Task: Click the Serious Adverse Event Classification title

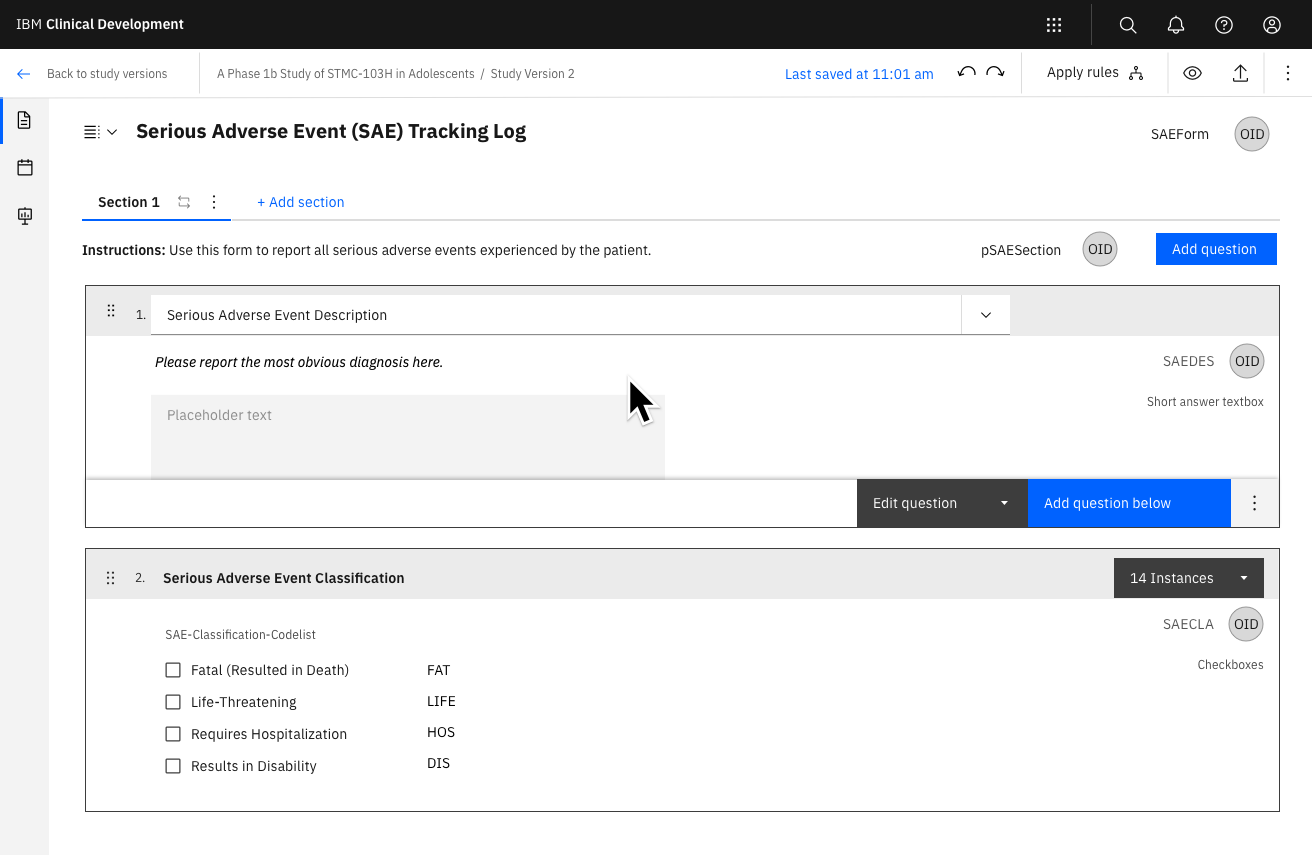Action: (x=284, y=578)
